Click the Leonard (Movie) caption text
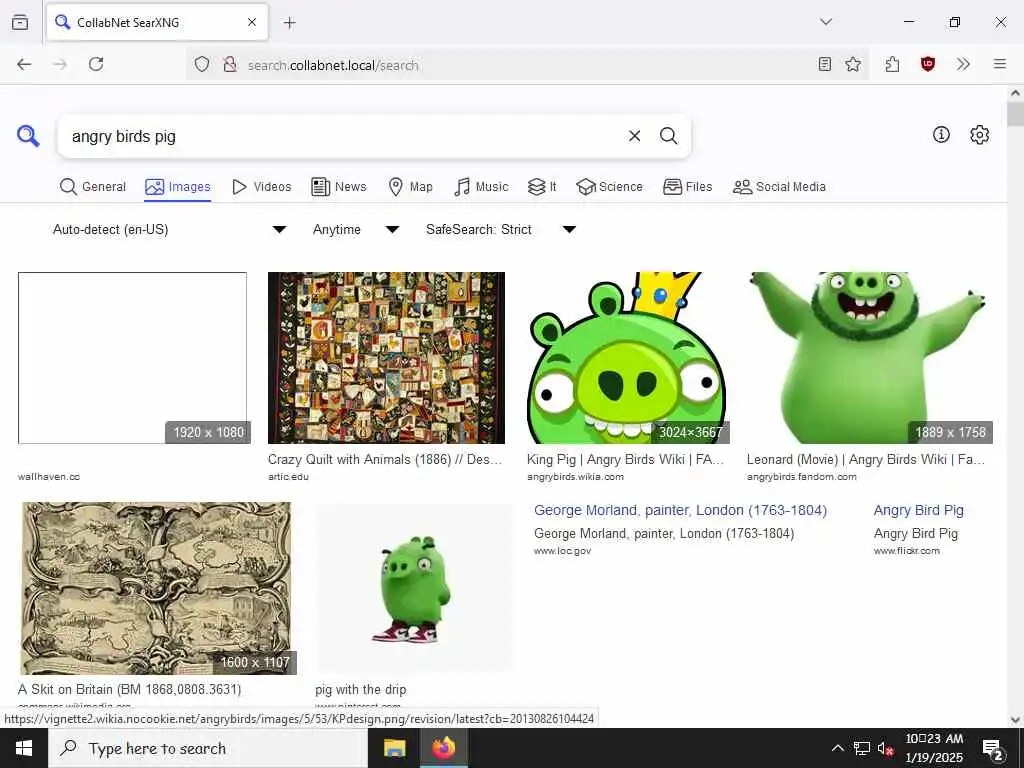The width and height of the screenshot is (1024, 768). (x=866, y=459)
